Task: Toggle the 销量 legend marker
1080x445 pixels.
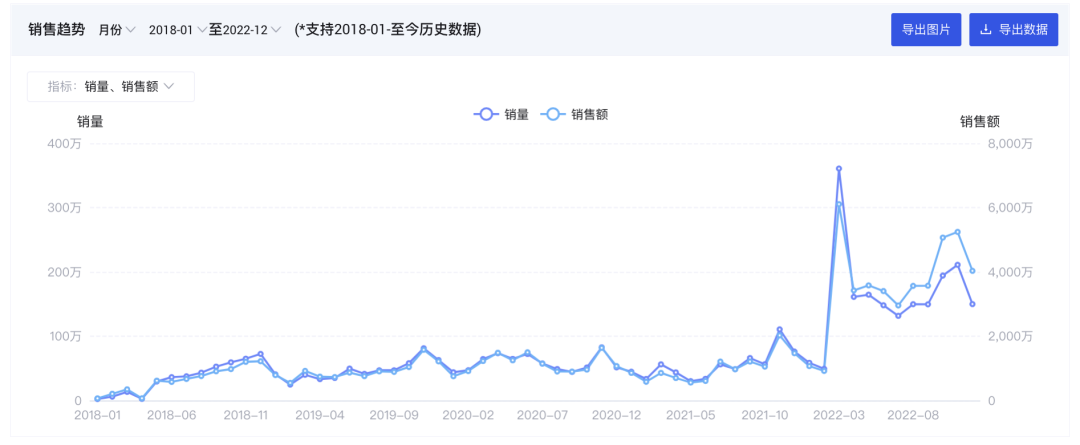Action: coord(487,115)
